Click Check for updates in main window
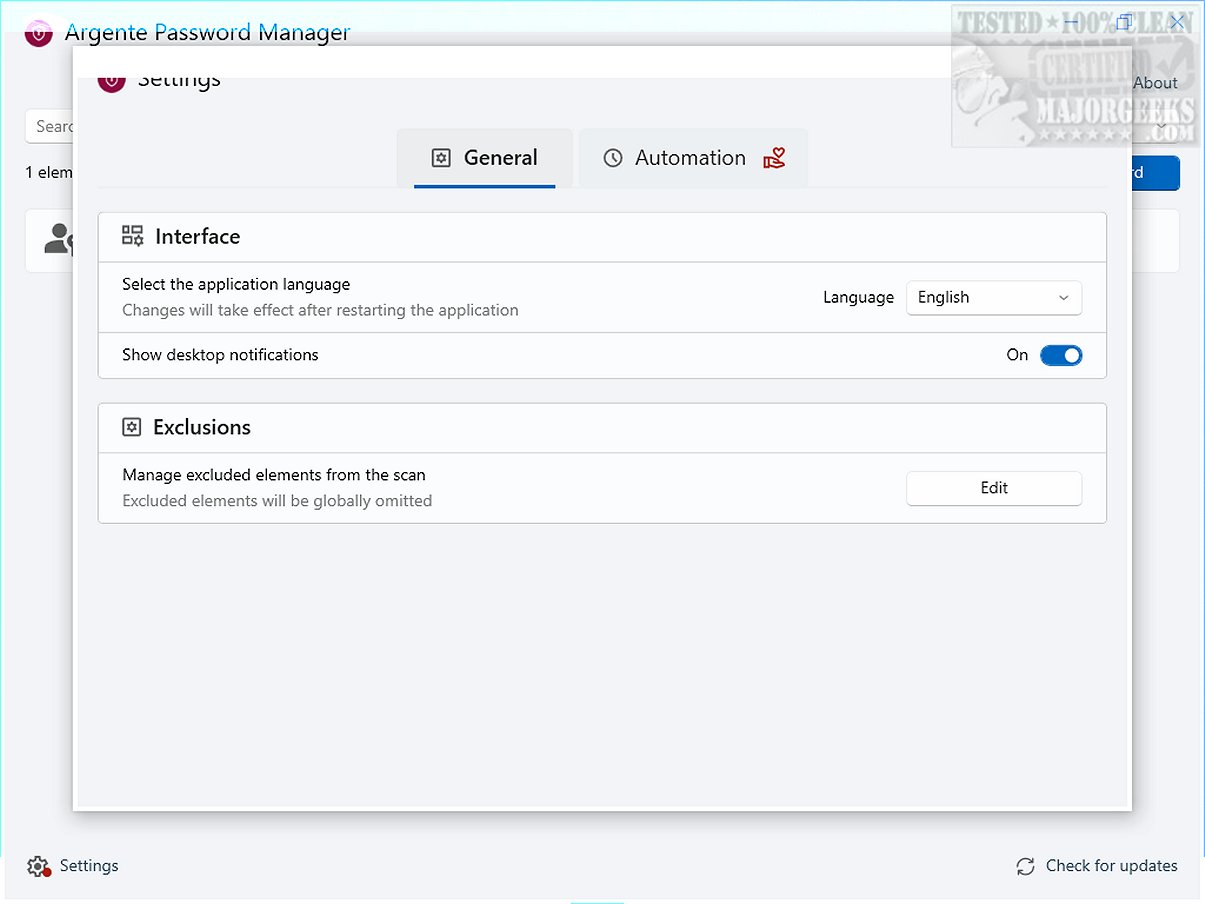Image resolution: width=1205 pixels, height=904 pixels. pyautogui.click(x=1097, y=866)
